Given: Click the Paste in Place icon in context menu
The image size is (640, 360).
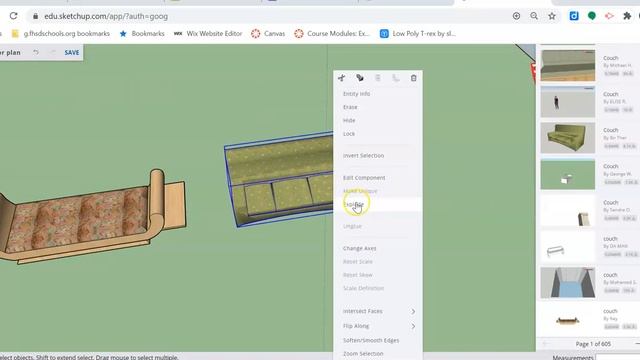Looking at the screenshot, I should [x=396, y=78].
